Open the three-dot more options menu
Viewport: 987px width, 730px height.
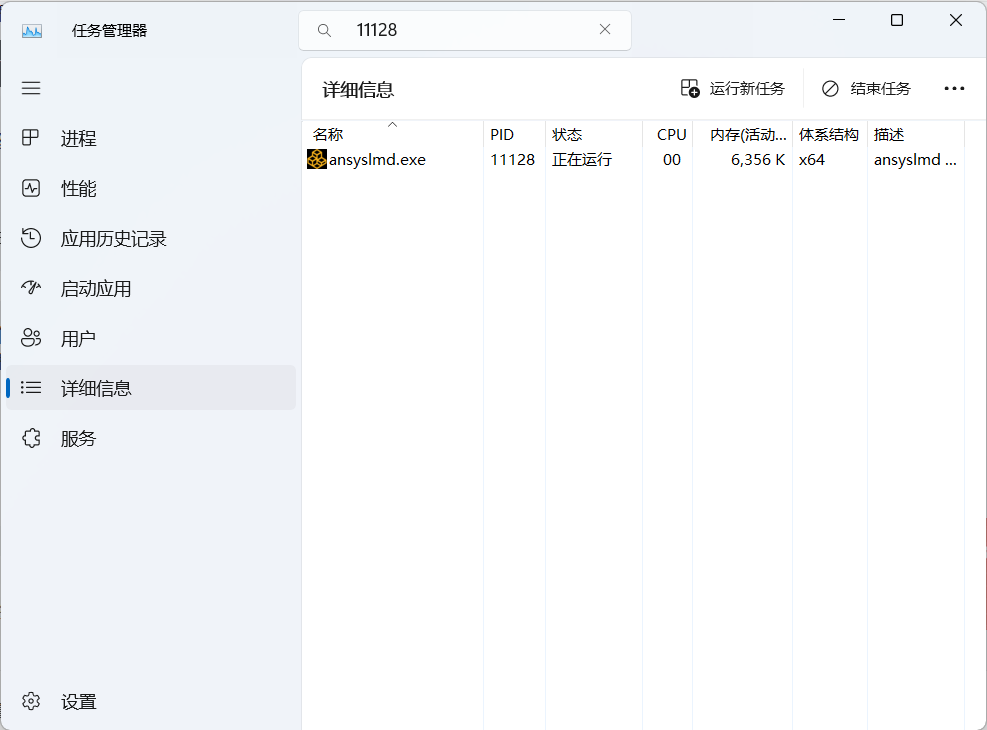[x=954, y=88]
